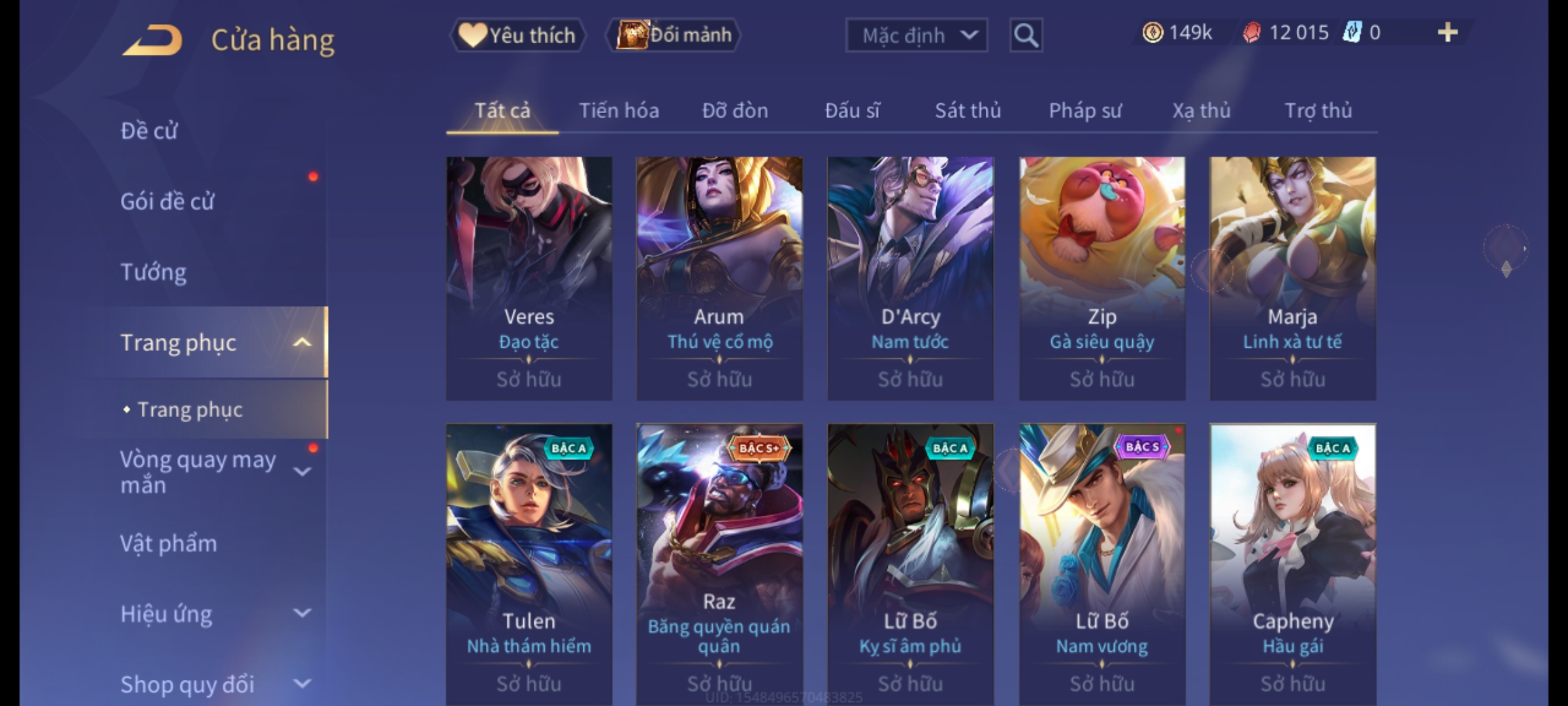
Task: Select Zip Gà siêu quậy skin card
Action: pyautogui.click(x=1102, y=278)
